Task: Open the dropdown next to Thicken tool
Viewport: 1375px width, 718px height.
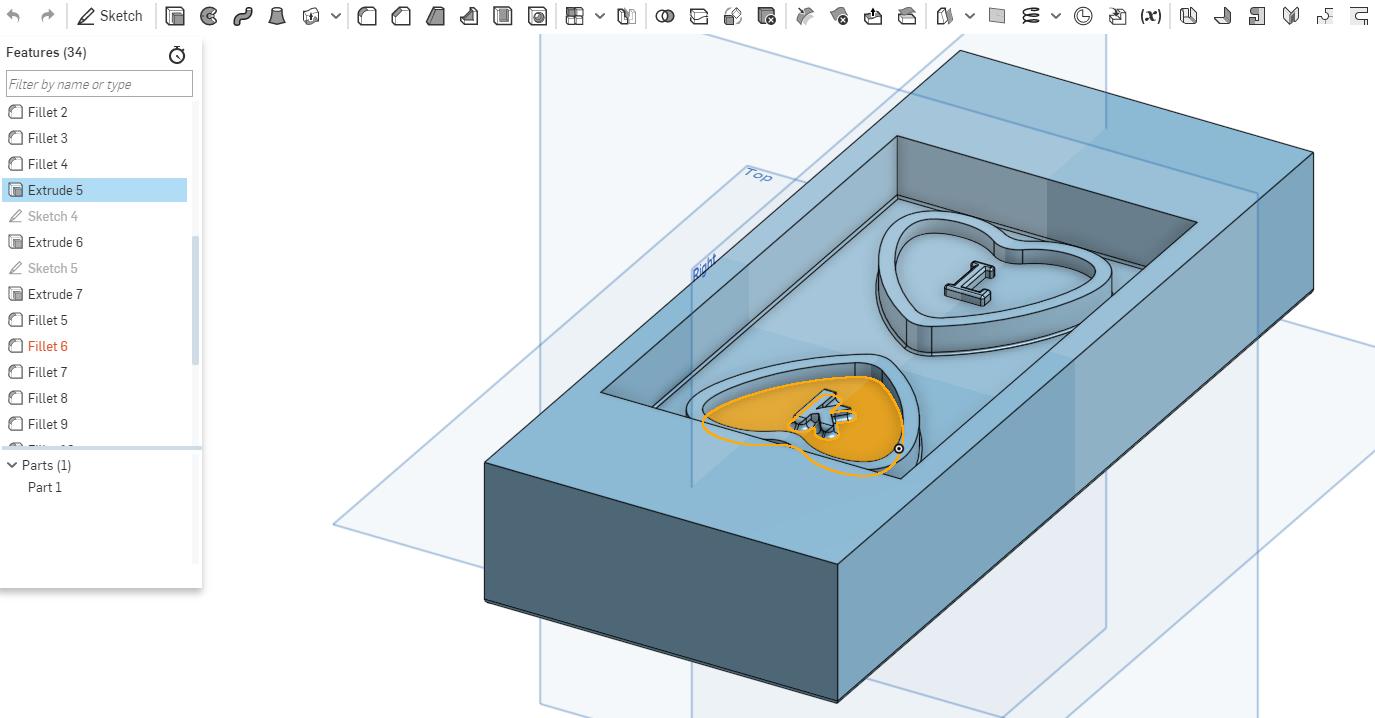Action: tap(335, 16)
